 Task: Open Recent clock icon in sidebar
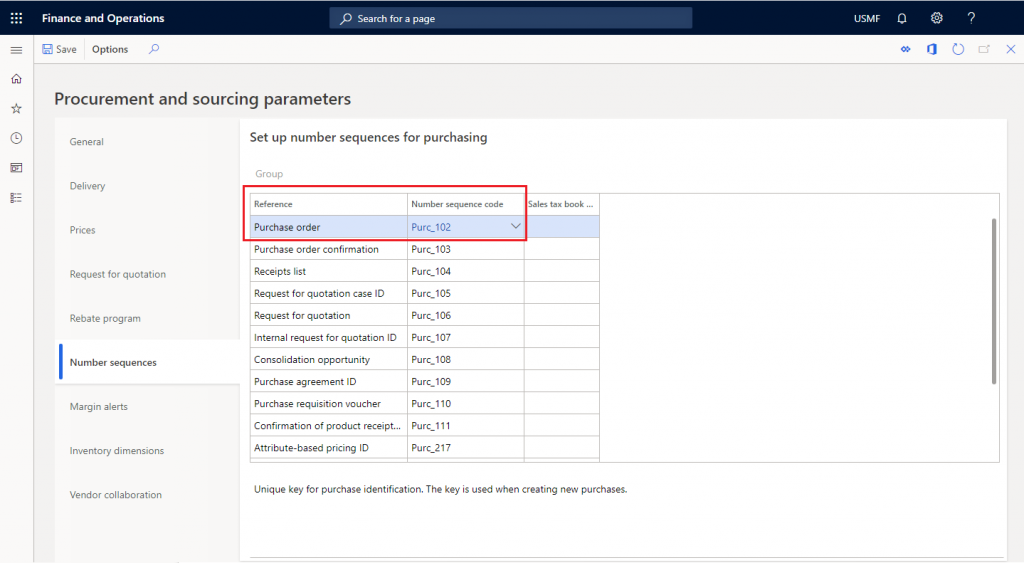click(16, 138)
